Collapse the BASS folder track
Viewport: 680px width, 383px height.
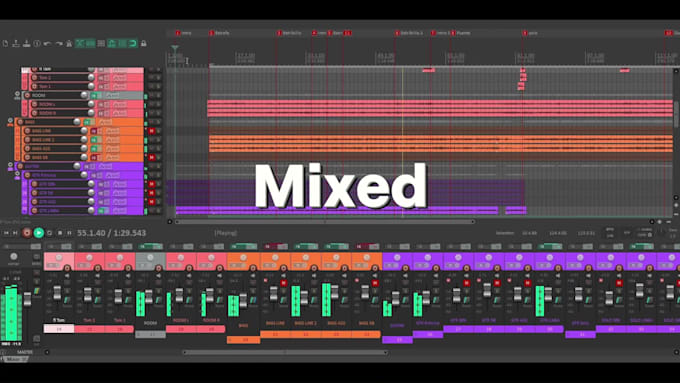coord(10,121)
